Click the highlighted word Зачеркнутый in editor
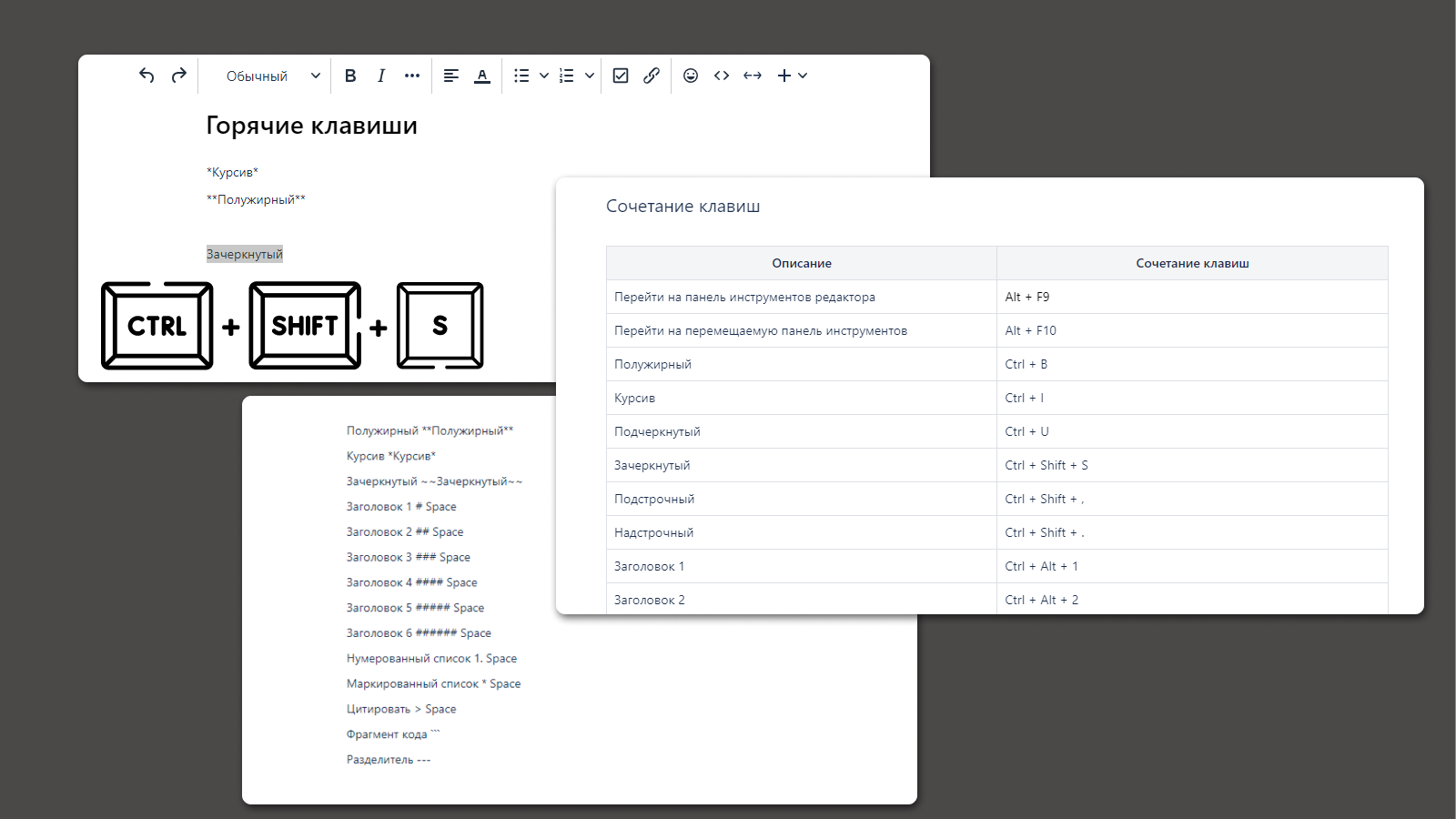The image size is (1456, 819). pyautogui.click(x=244, y=255)
